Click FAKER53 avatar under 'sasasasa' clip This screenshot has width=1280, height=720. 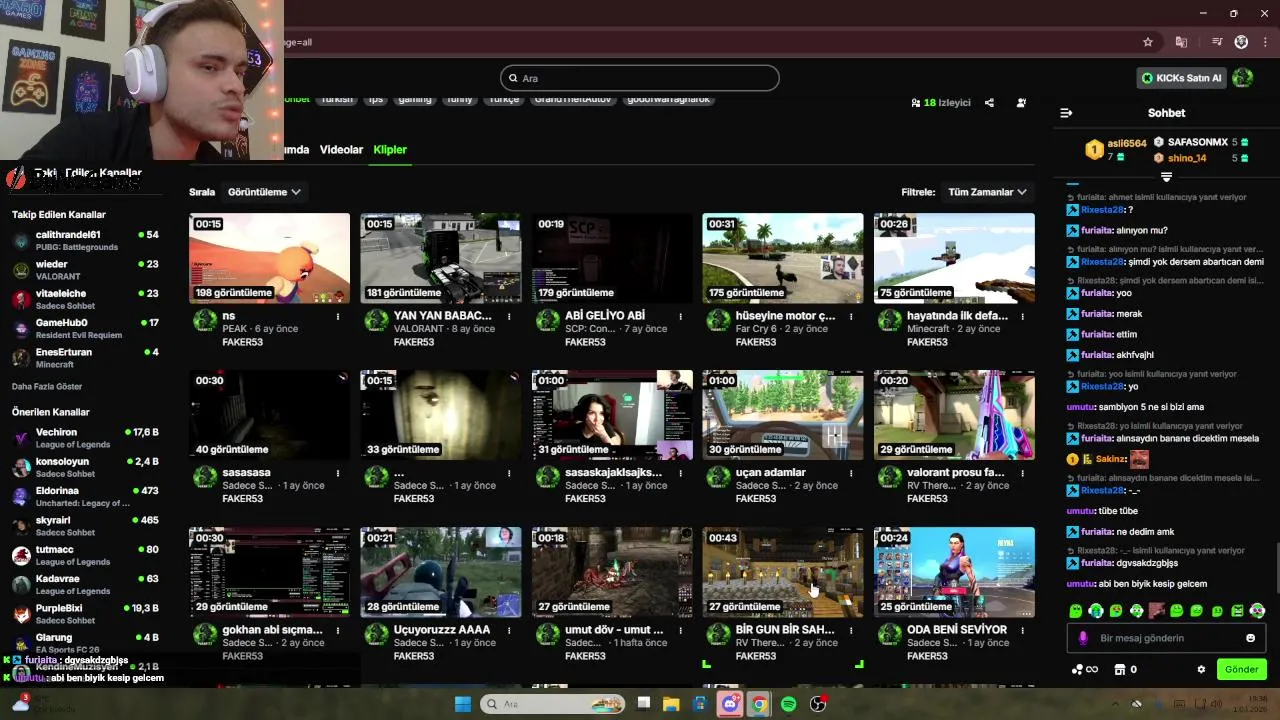coord(205,477)
